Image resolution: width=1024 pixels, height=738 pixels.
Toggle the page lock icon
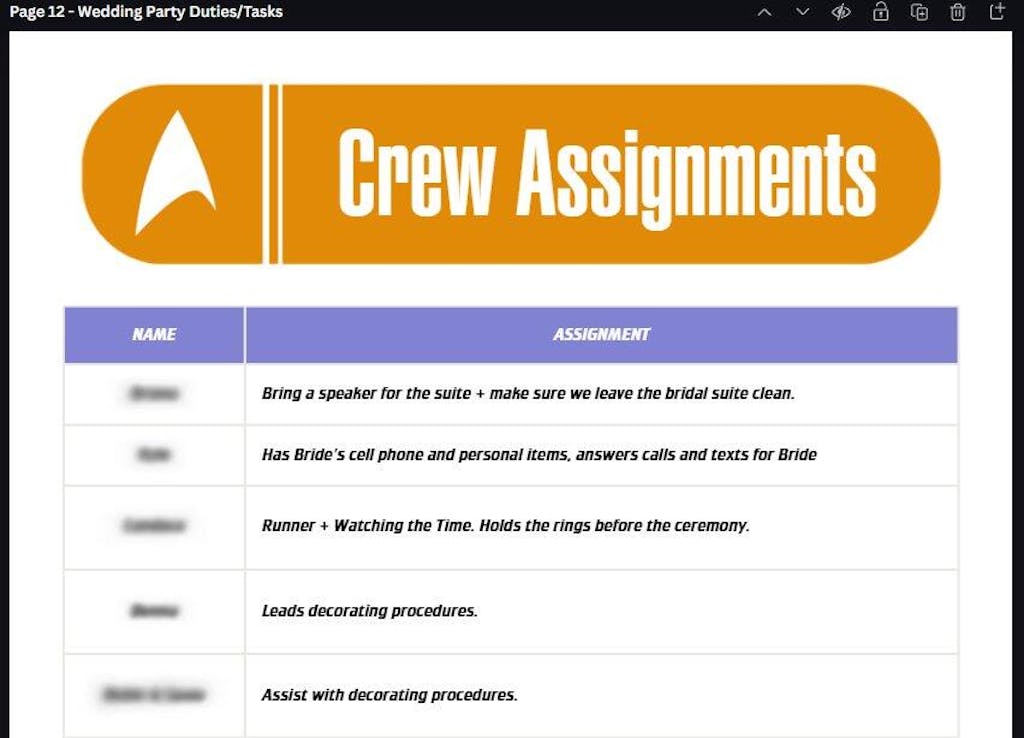[880, 12]
